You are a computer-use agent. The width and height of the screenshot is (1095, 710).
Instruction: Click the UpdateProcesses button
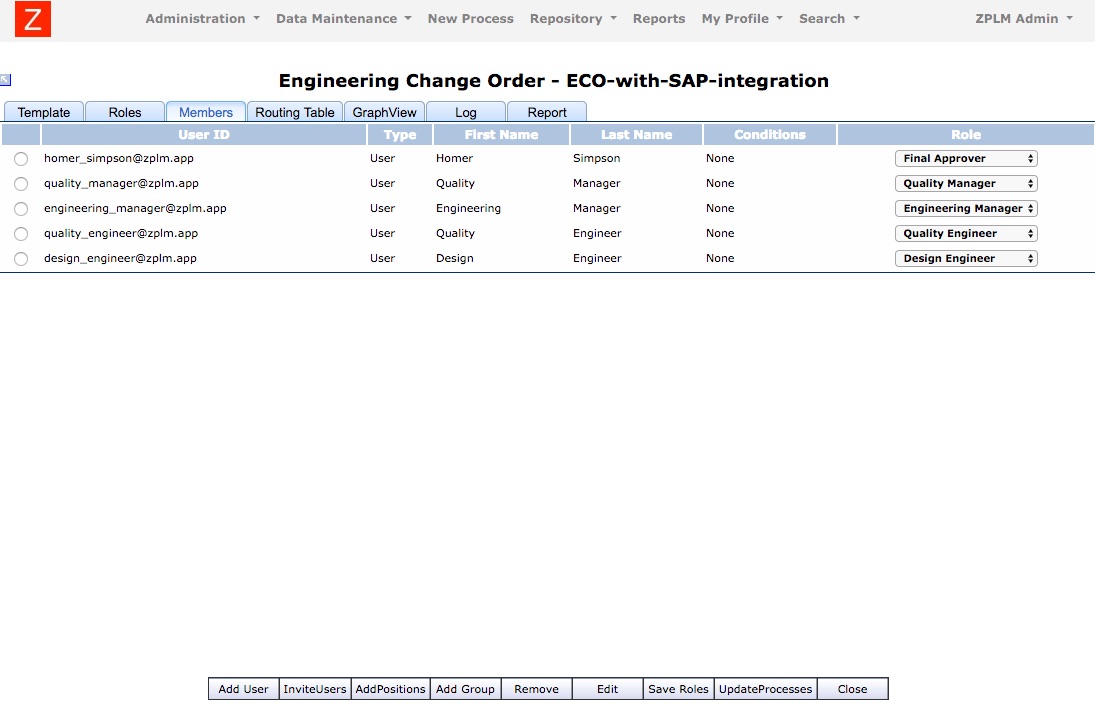click(x=765, y=688)
